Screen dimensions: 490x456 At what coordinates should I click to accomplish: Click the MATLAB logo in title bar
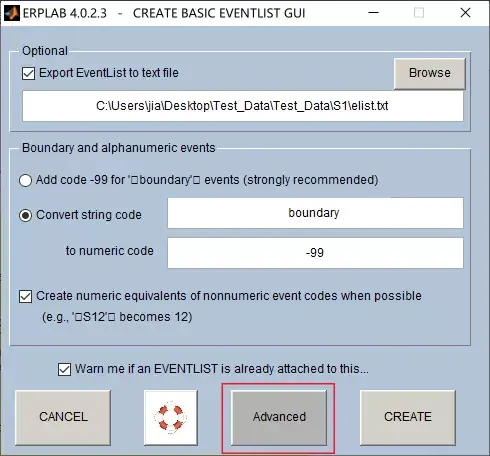[12, 13]
